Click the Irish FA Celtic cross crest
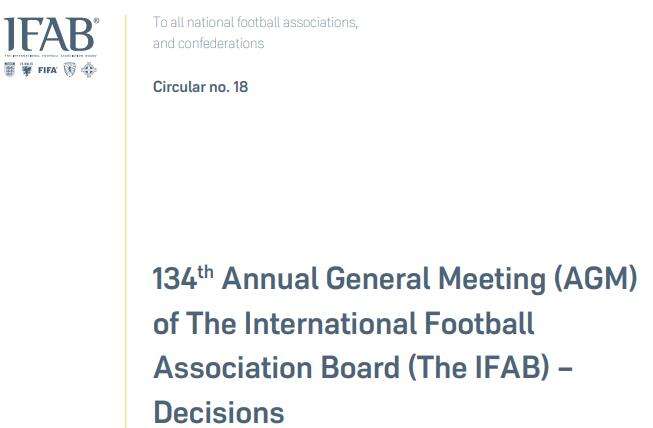This screenshot has height=428, width=653. [89, 70]
